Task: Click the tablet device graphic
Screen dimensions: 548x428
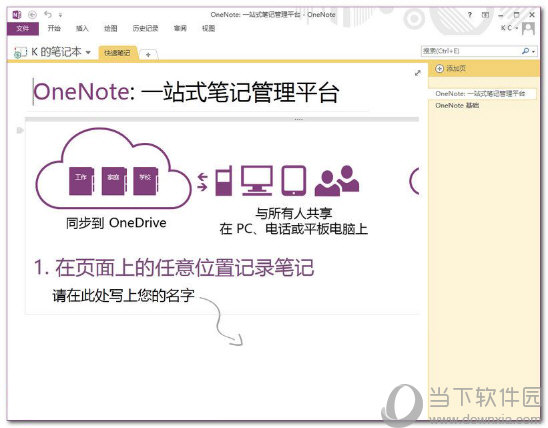Action: tap(294, 180)
